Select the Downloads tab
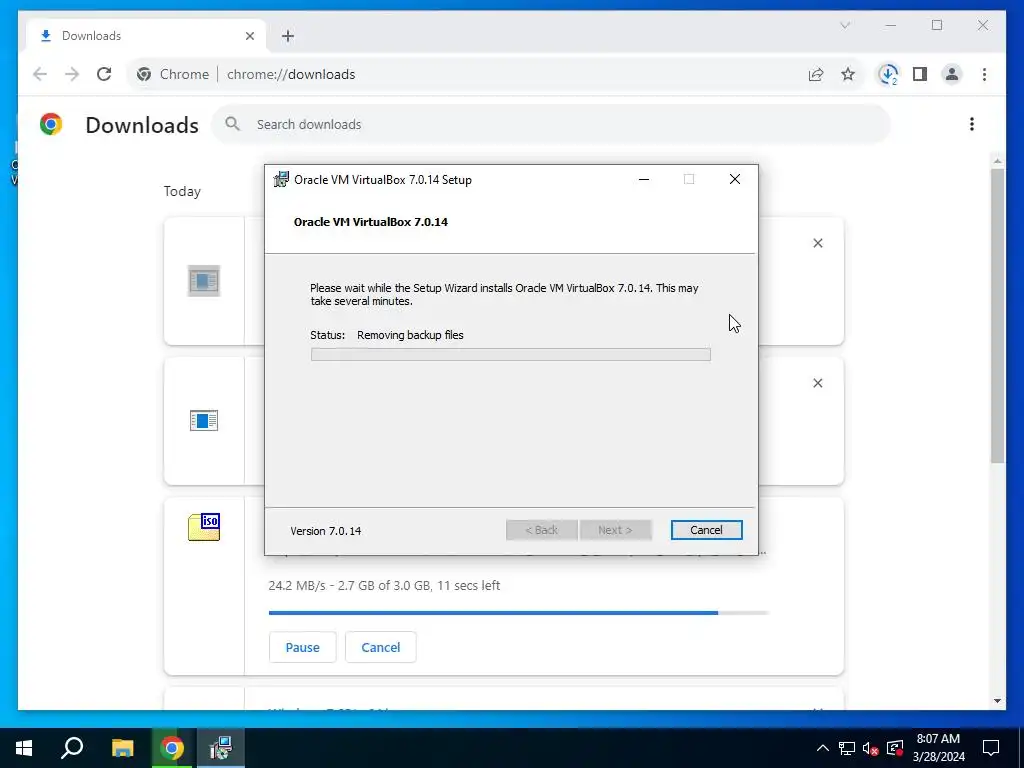1024x768 pixels. (x=146, y=36)
